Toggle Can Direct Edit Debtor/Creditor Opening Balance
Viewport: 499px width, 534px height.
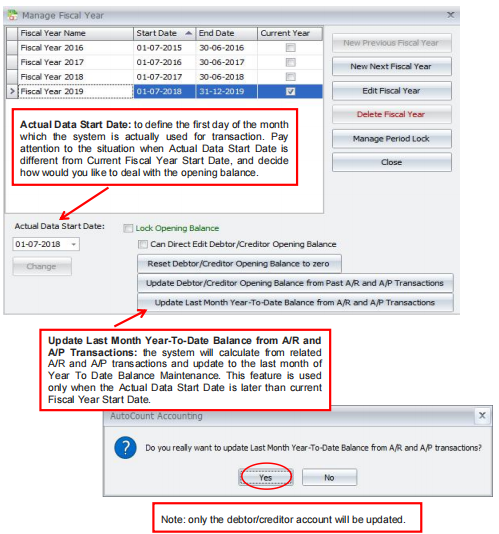click(143, 244)
